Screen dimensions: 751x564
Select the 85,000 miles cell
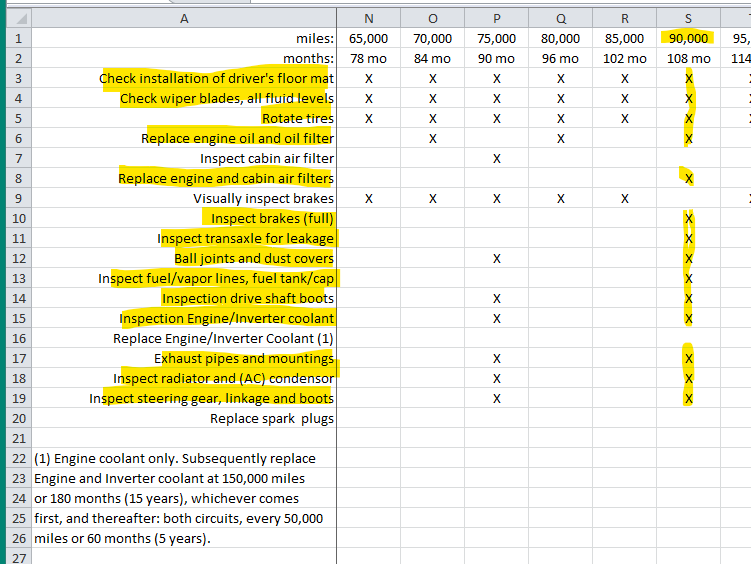point(625,38)
